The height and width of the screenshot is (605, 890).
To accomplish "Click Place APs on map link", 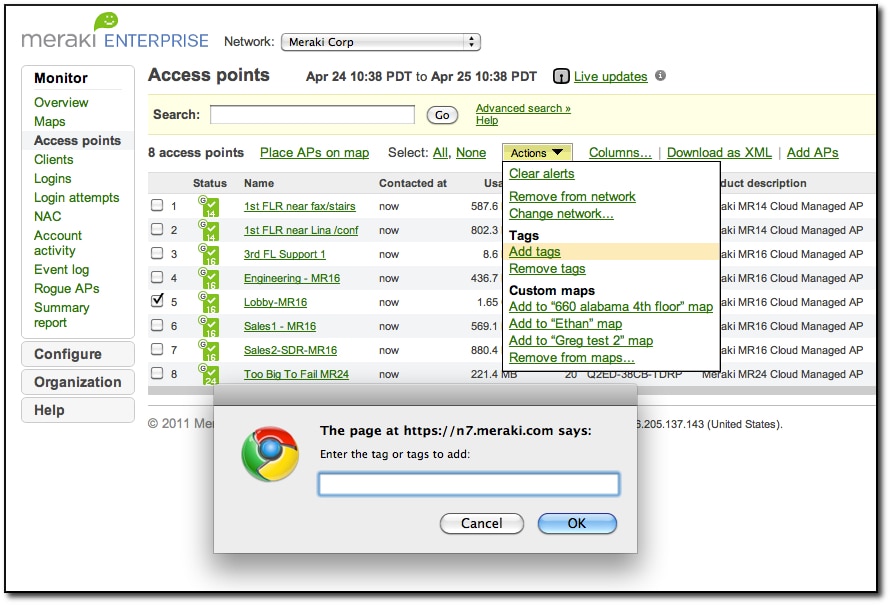I will (314, 153).
